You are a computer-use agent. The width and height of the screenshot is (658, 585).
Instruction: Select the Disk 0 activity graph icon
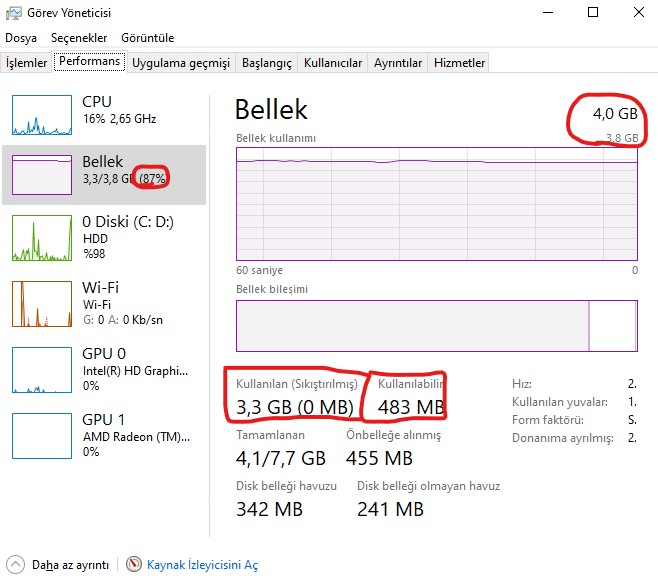(42, 239)
